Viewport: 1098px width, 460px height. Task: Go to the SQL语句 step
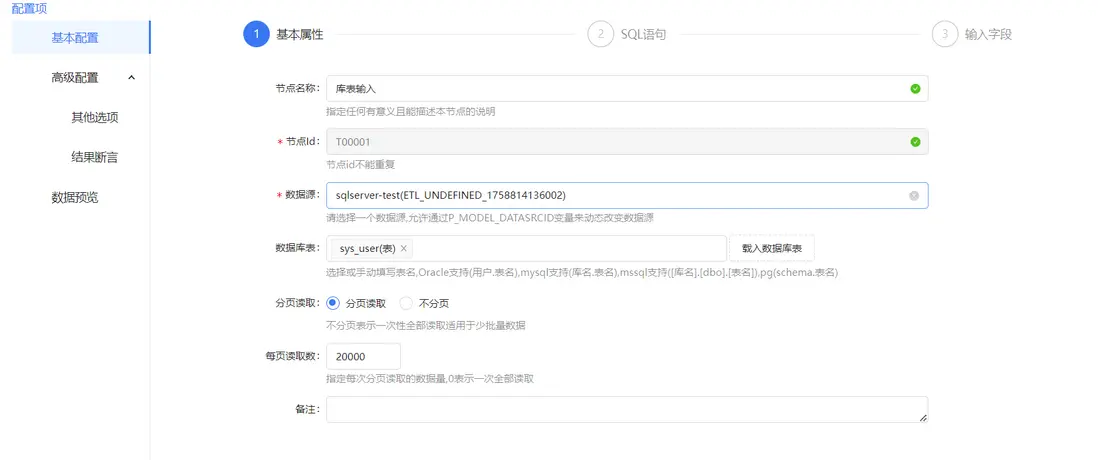643,34
